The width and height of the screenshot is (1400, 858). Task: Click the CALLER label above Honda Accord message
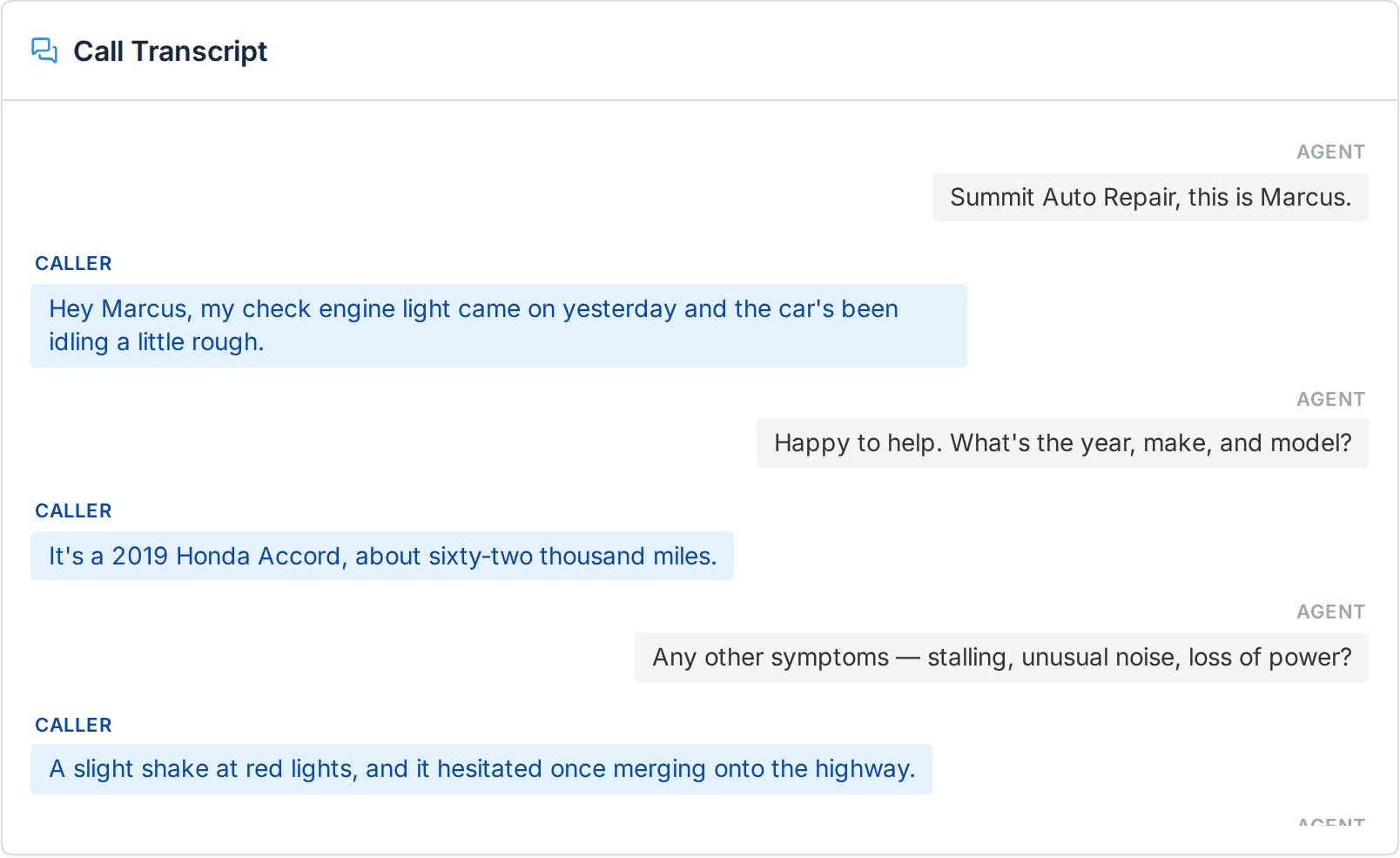point(73,510)
